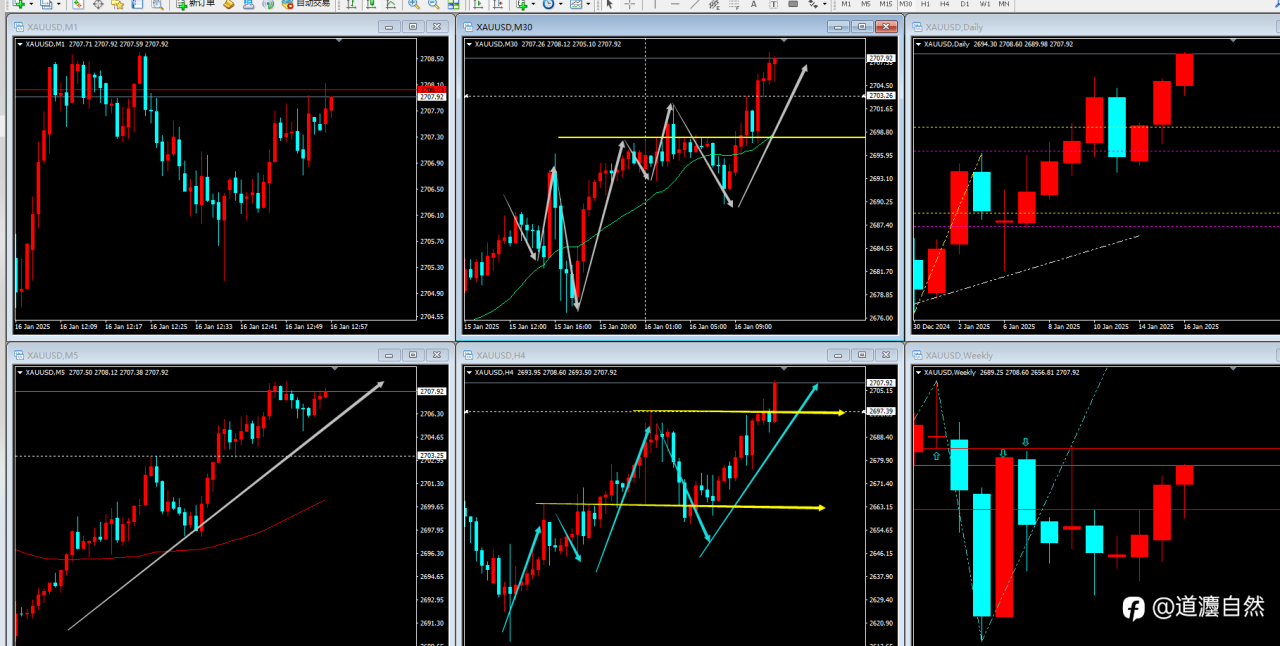Select the D1 timeframe button
This screenshot has height=646, width=1280.
click(965, 4)
